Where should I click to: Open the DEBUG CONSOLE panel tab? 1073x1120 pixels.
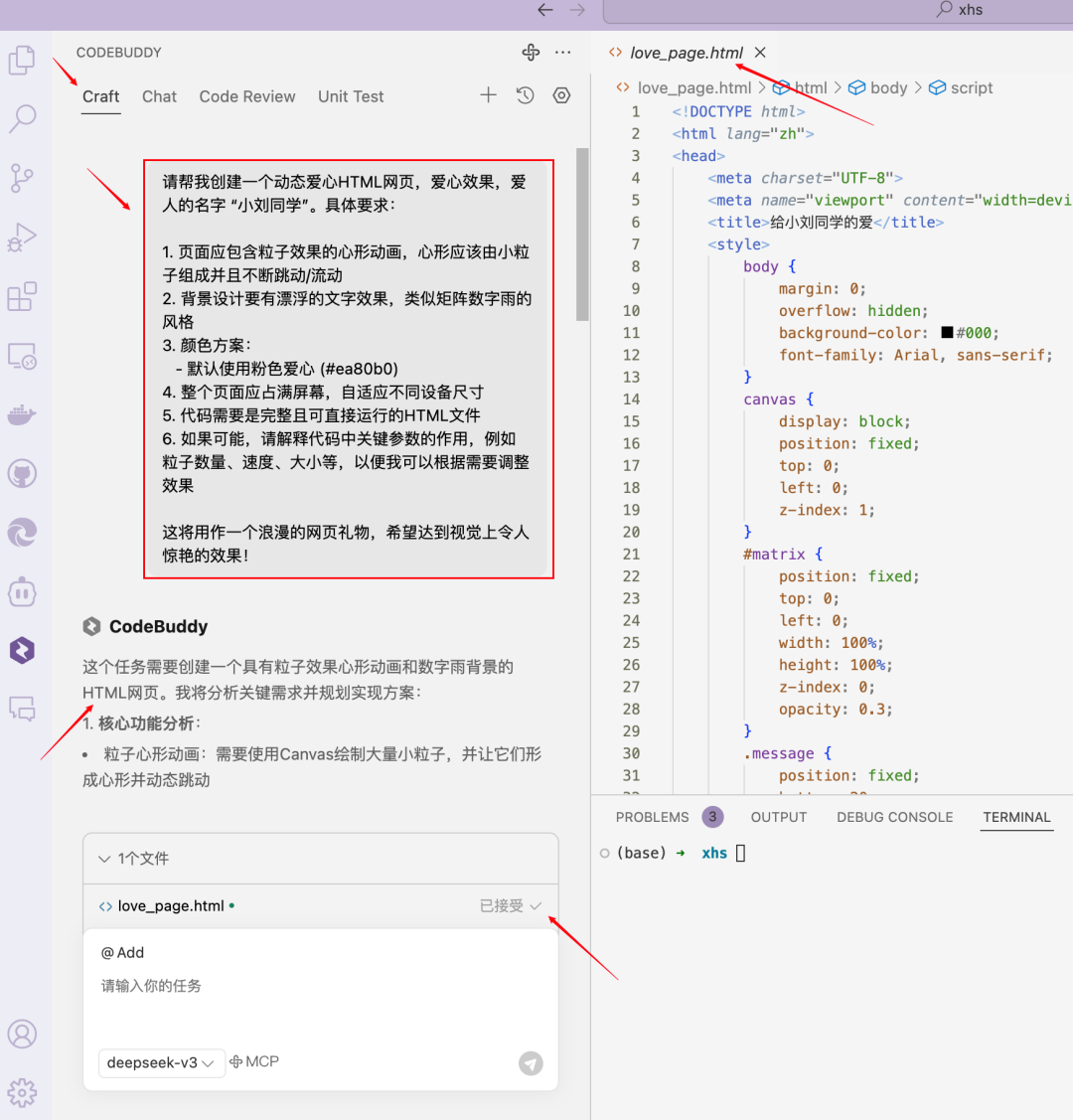click(894, 817)
